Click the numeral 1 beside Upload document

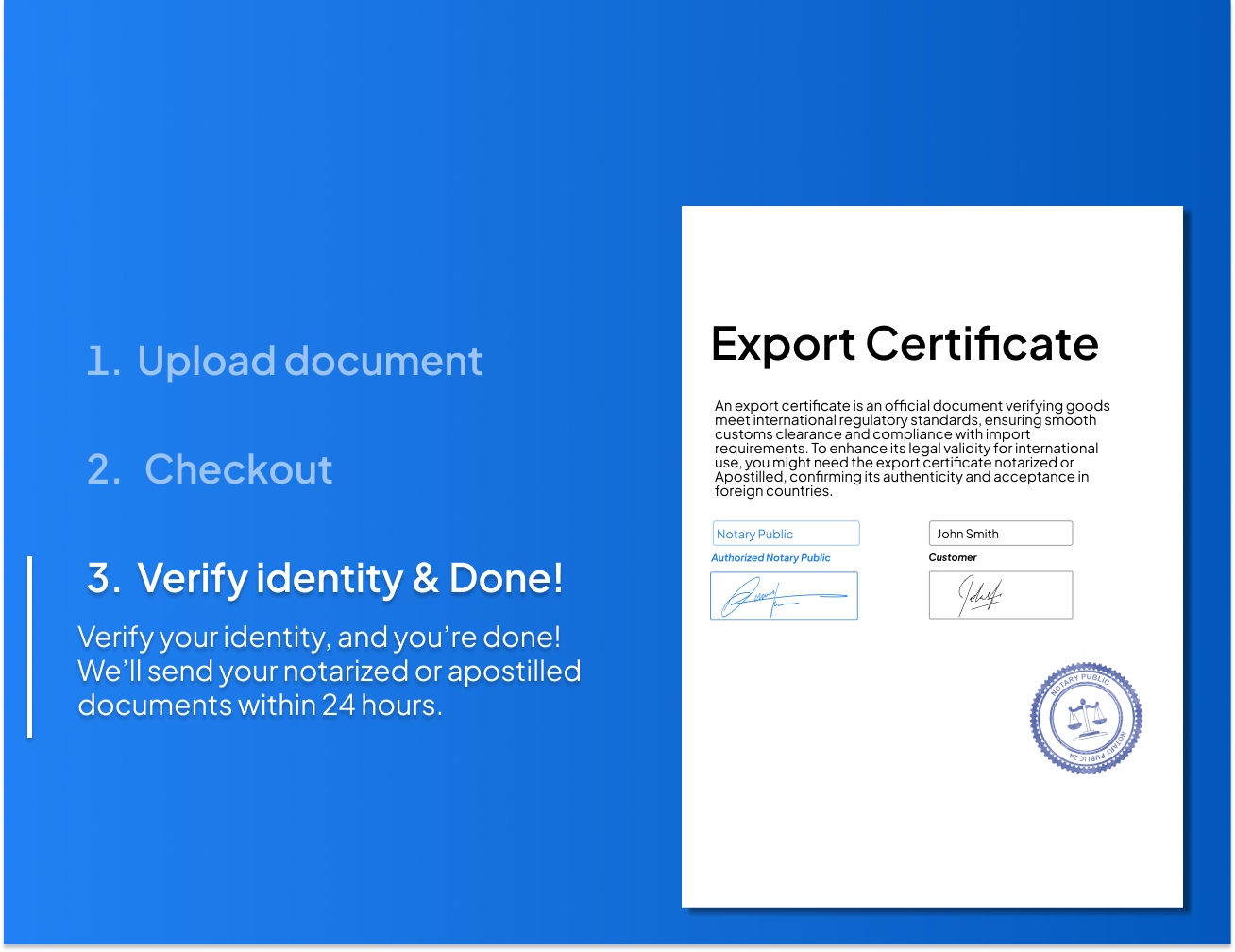[102, 361]
